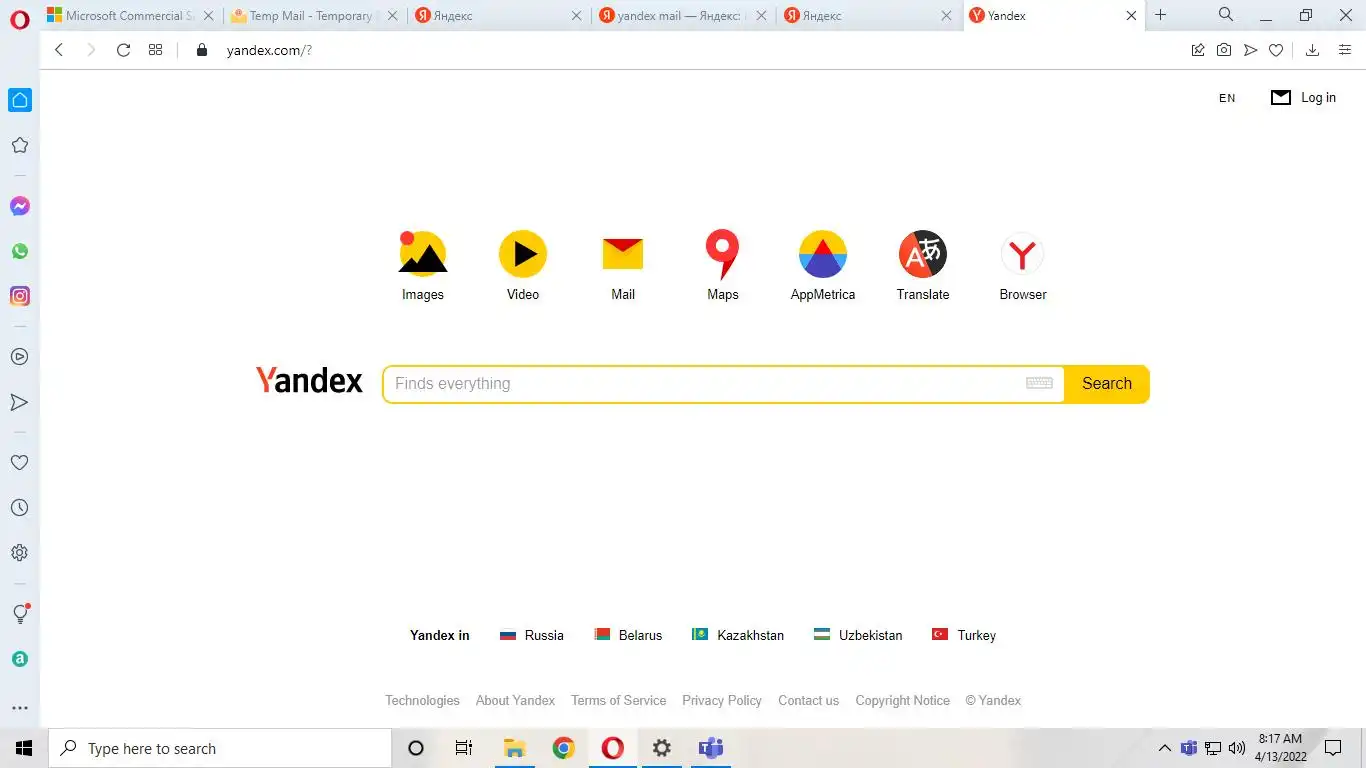Open Easy Setup menu icon

(1345, 50)
